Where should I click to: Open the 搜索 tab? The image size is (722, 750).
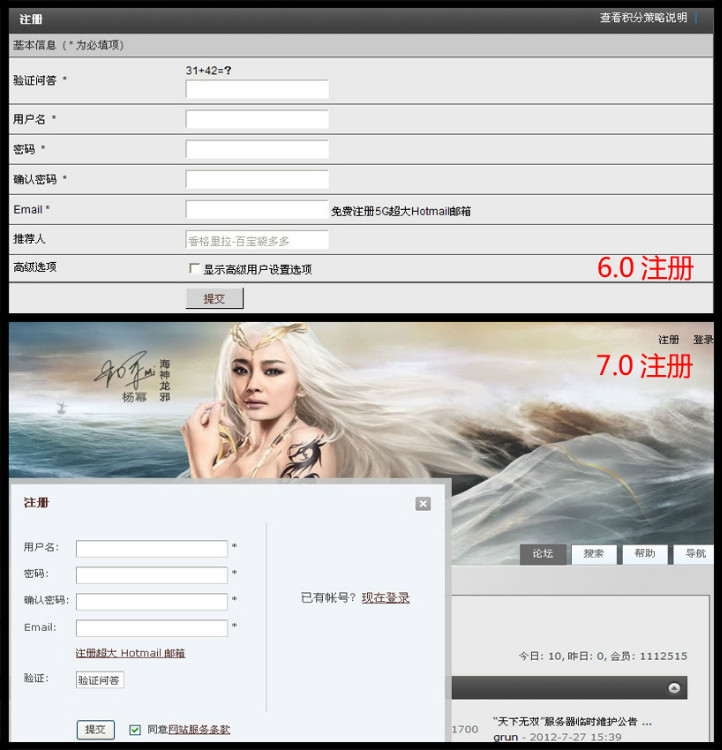(x=593, y=554)
